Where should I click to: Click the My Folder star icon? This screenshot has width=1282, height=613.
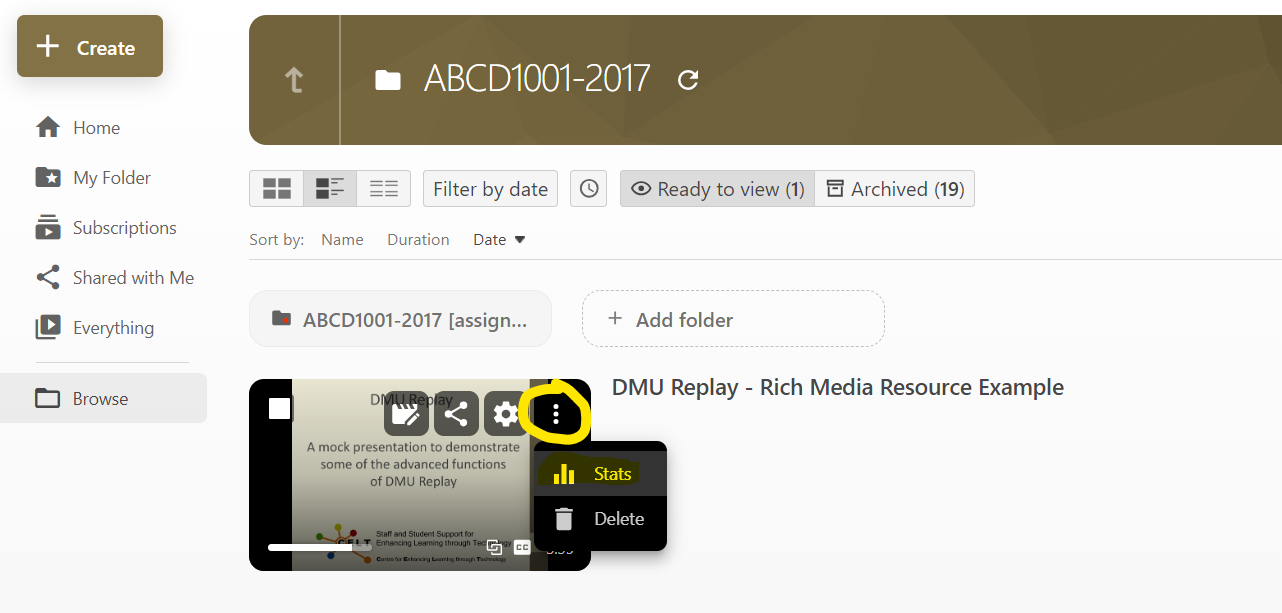pyautogui.click(x=48, y=178)
